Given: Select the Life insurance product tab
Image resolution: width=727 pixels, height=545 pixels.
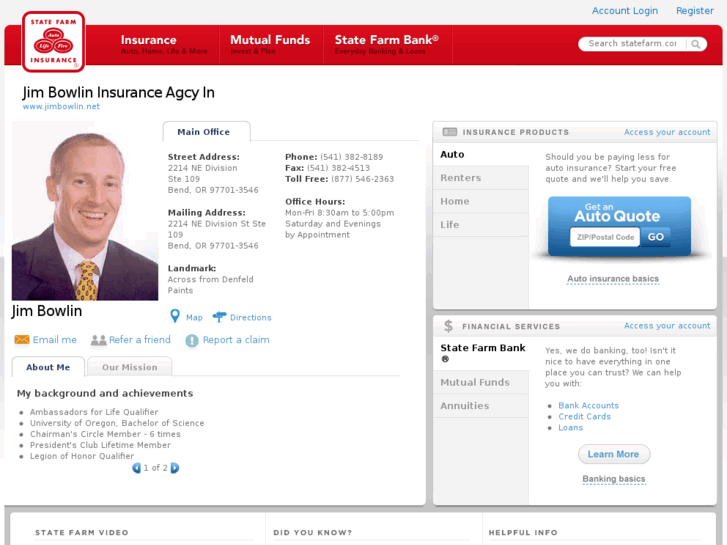Looking at the screenshot, I should [481, 224].
